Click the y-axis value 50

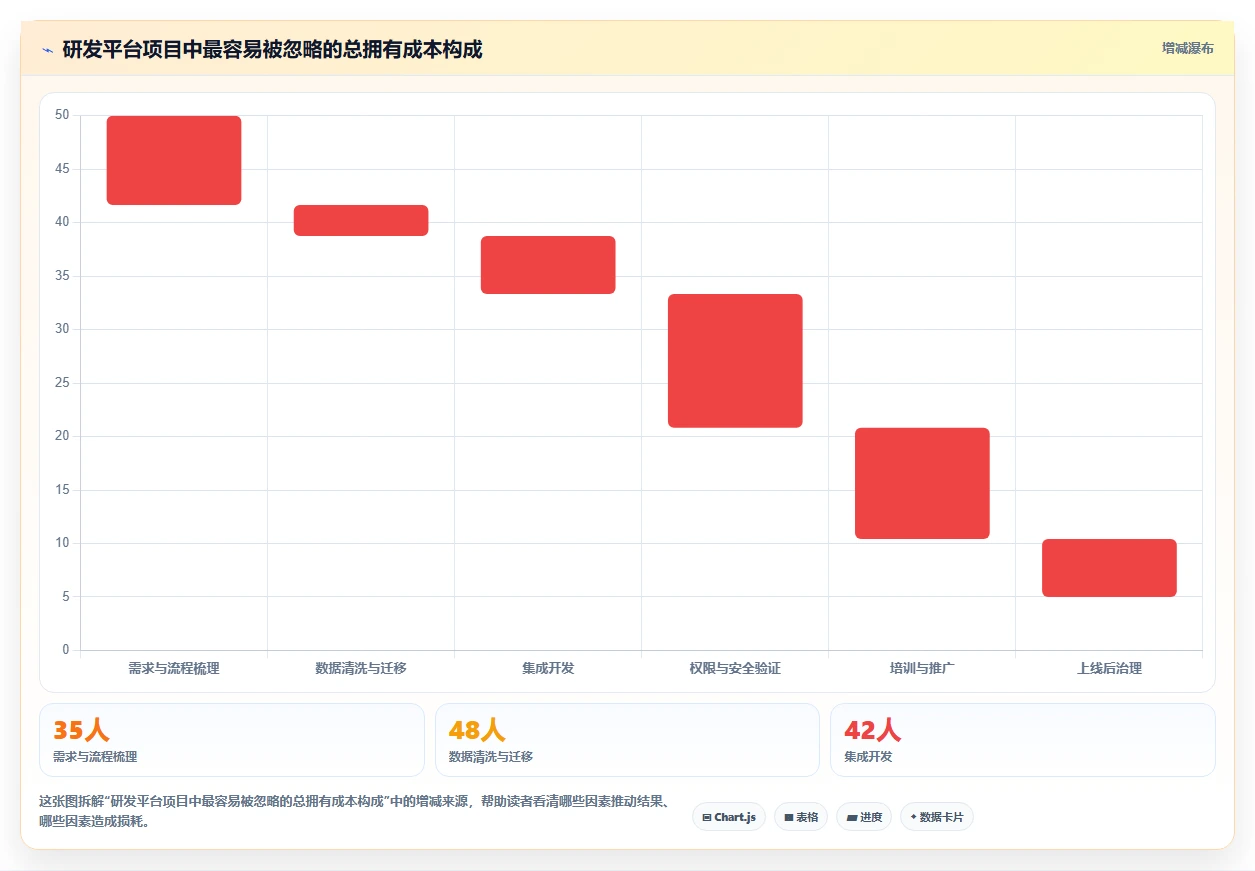tap(62, 115)
